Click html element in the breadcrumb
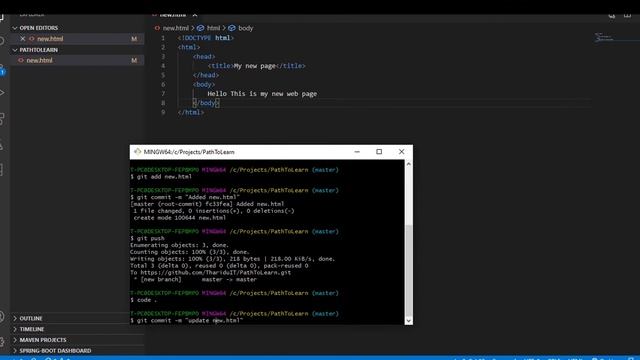 pyautogui.click(x=213, y=28)
